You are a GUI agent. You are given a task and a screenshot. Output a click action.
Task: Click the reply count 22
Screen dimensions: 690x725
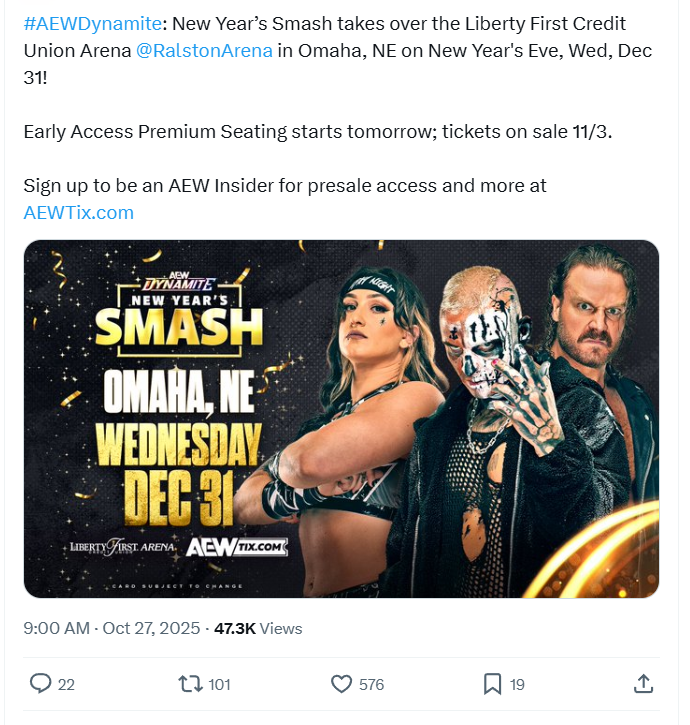pyautogui.click(x=66, y=685)
